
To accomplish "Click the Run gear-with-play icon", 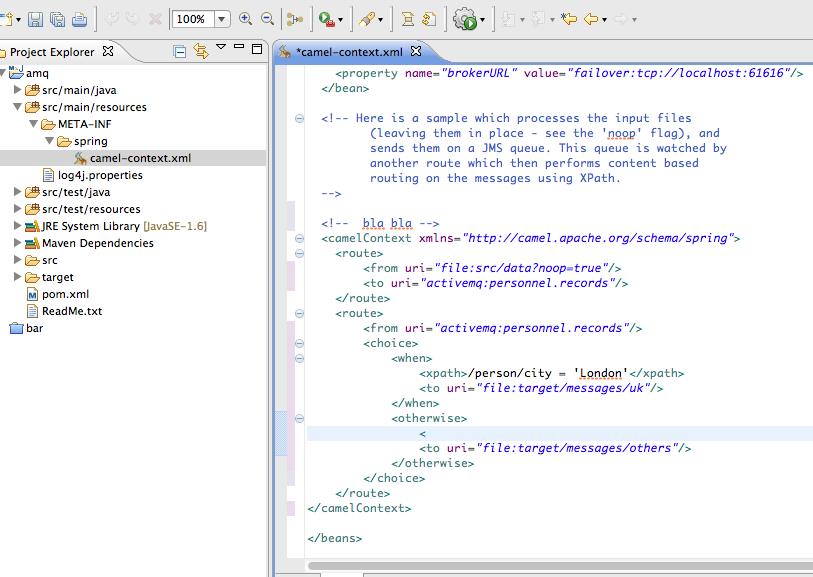I will pyautogui.click(x=464, y=19).
